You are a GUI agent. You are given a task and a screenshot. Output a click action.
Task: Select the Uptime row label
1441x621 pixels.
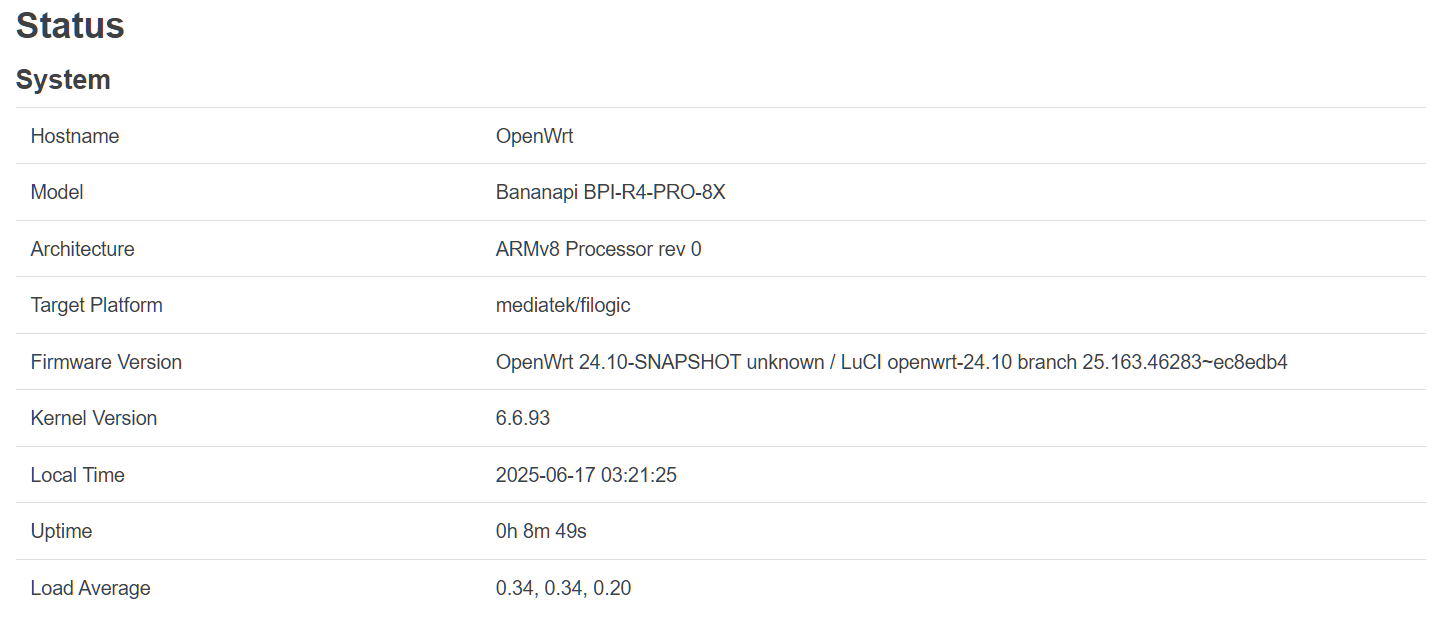click(x=61, y=531)
